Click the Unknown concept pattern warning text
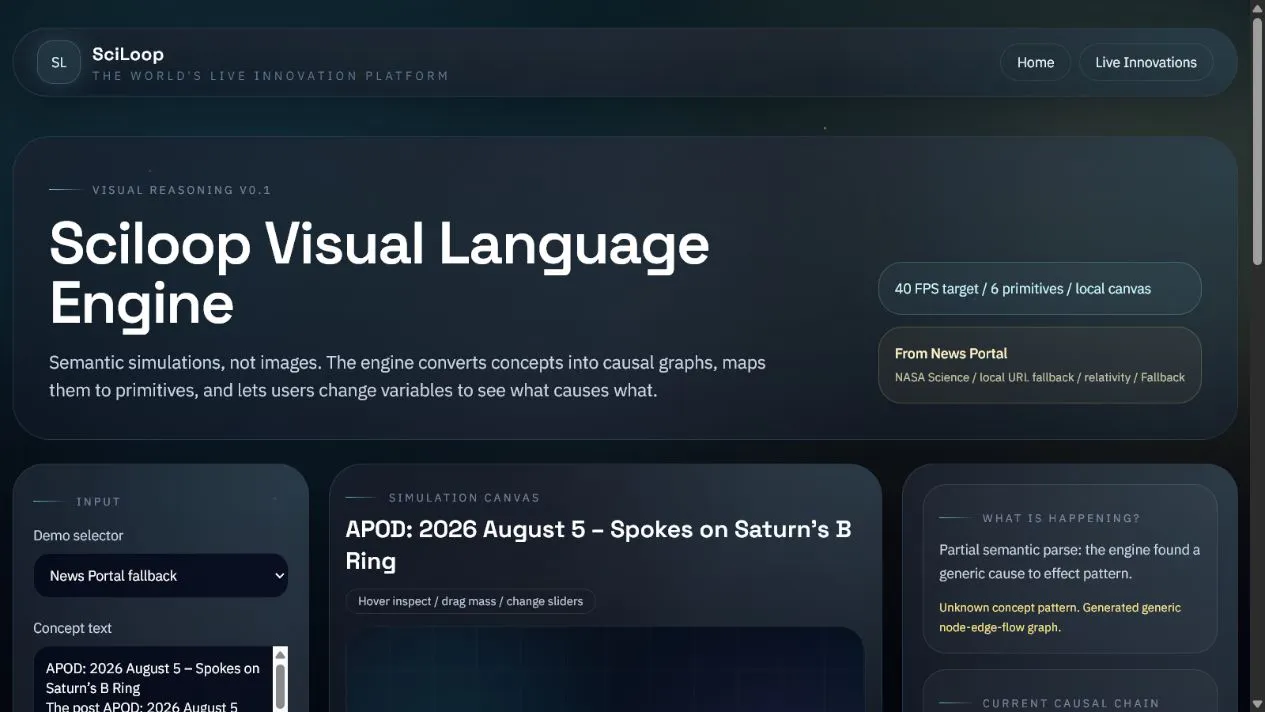1265x712 pixels. (1060, 617)
